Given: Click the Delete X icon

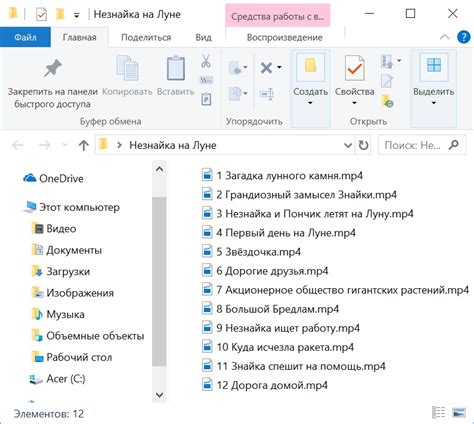Looking at the screenshot, I should 266,68.
